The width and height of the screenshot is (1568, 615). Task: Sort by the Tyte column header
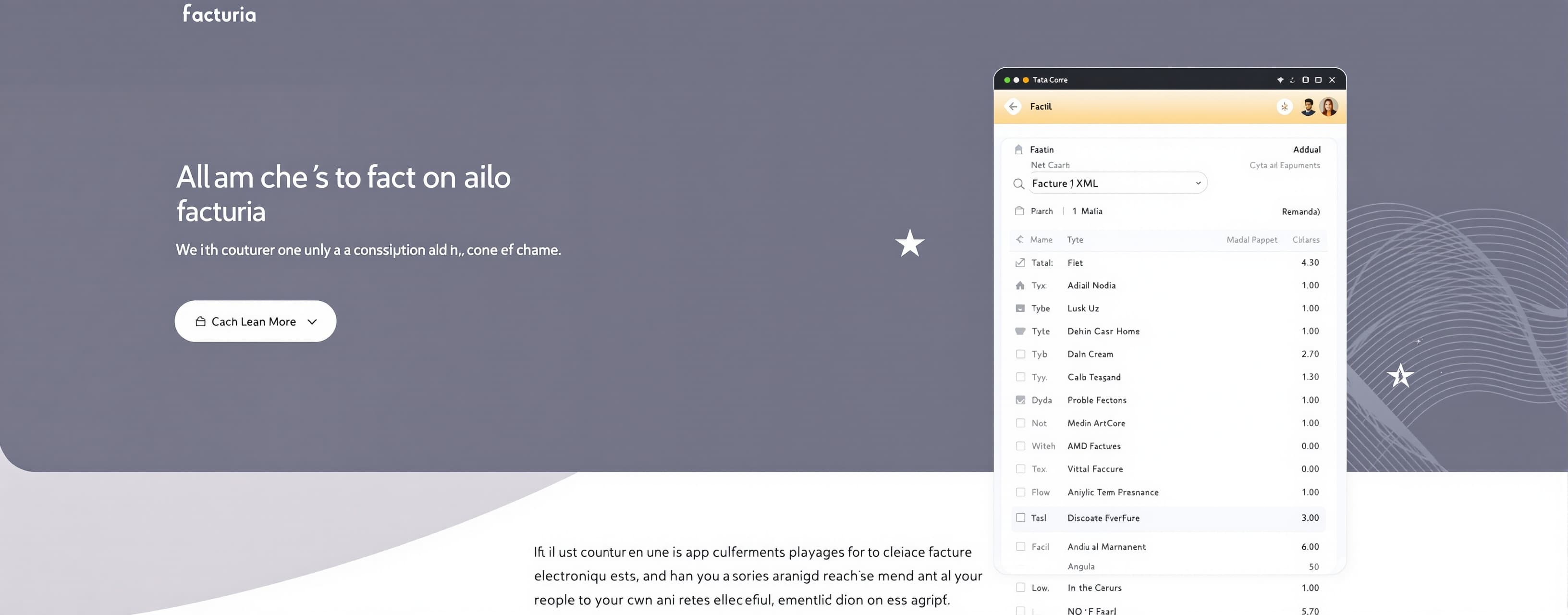click(1075, 239)
